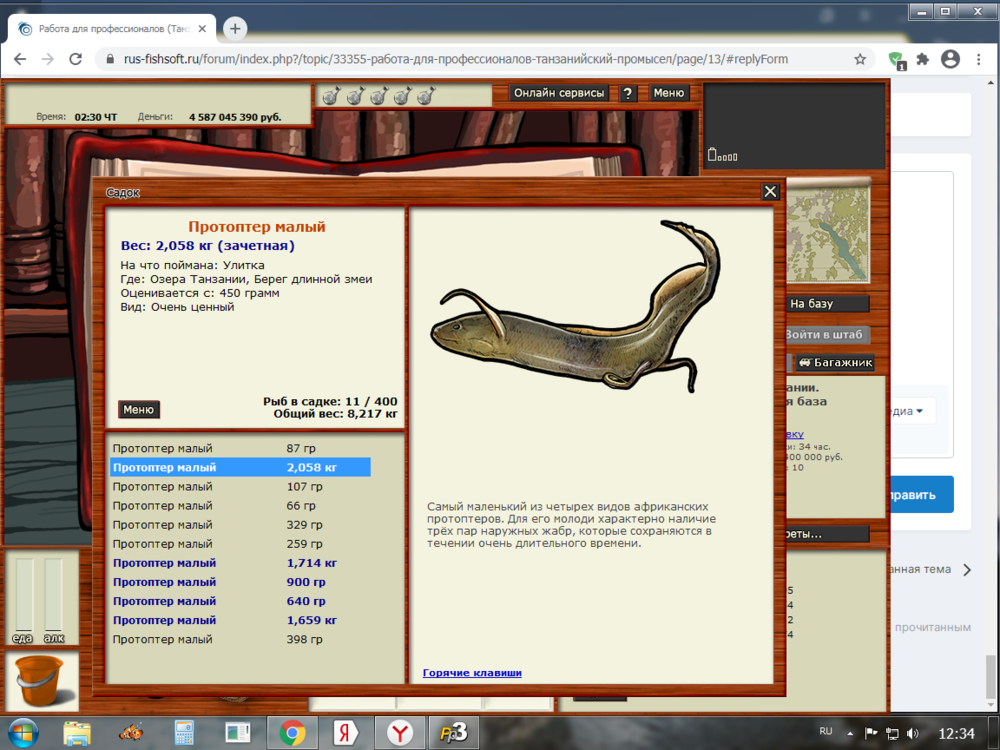The width and height of the screenshot is (1000, 750).
Task: Launch Yandex browser from the taskbar
Action: click(x=400, y=733)
